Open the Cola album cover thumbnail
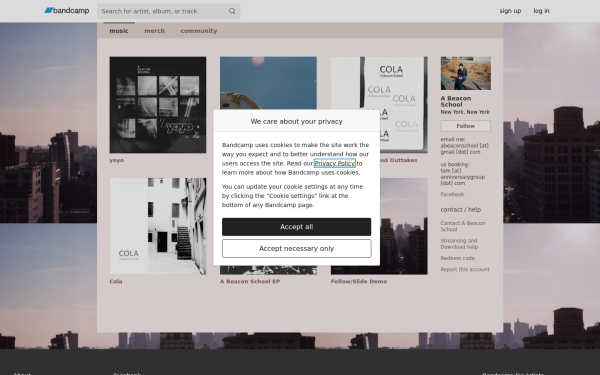Screen dimensions: 600x375 (158, 226)
